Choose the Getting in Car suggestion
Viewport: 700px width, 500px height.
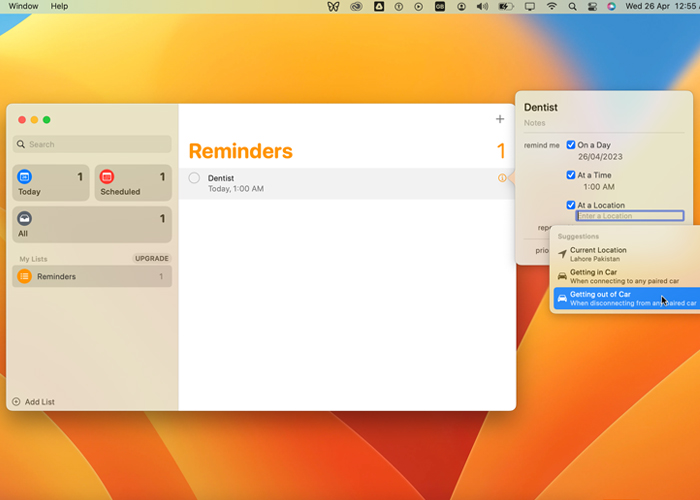627,276
